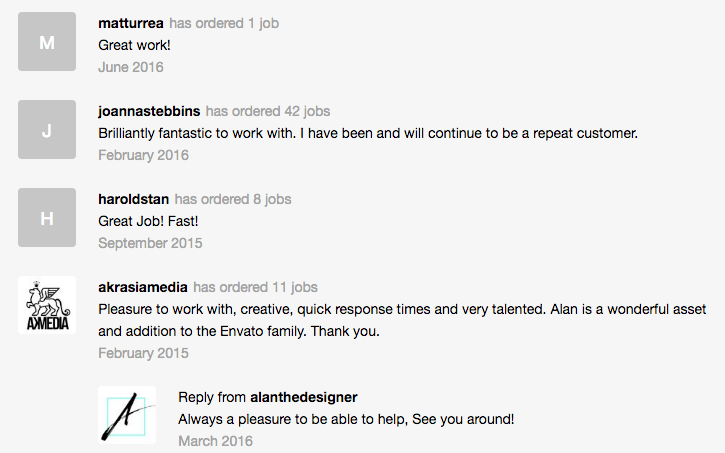Click the June 2016 review date
Viewport: 725px width, 453px height.
click(131, 67)
